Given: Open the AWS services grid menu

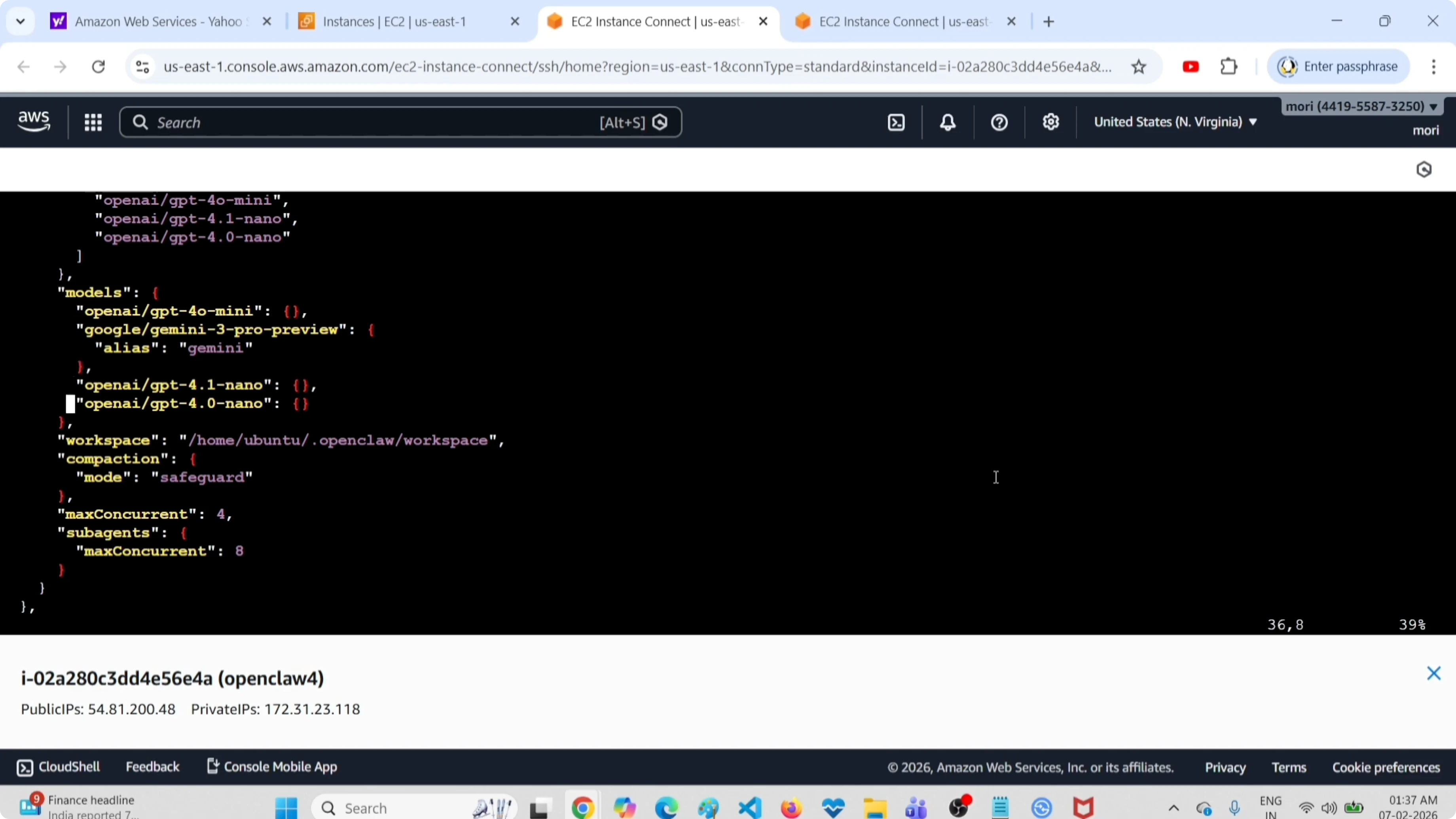Looking at the screenshot, I should point(93,123).
